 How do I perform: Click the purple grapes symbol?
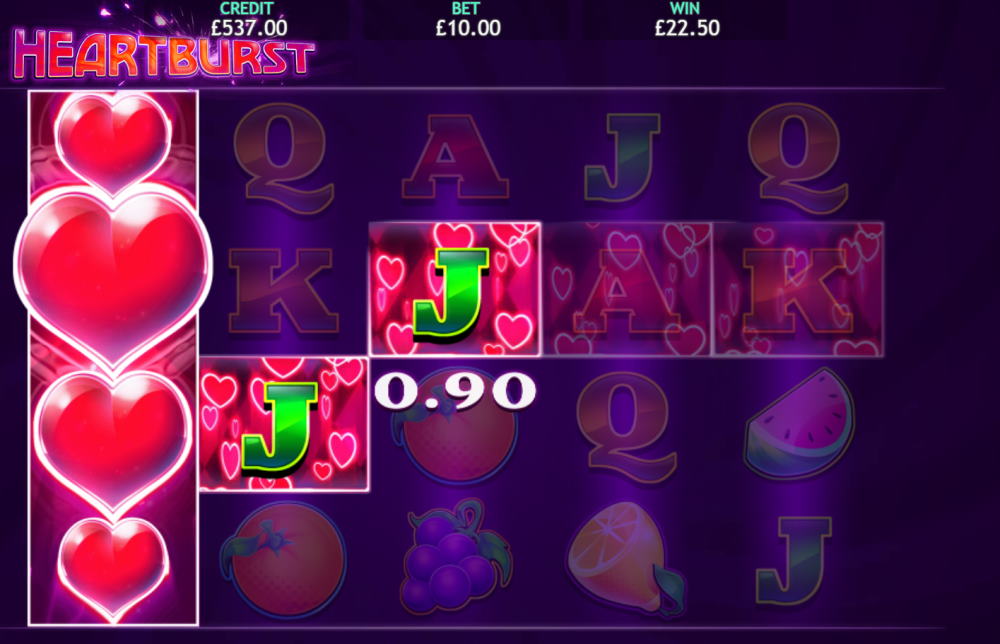pyautogui.click(x=455, y=557)
